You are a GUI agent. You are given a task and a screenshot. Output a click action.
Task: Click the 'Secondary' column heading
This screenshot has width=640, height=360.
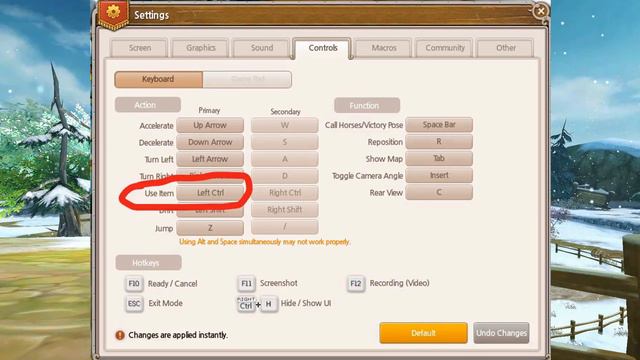(285, 111)
